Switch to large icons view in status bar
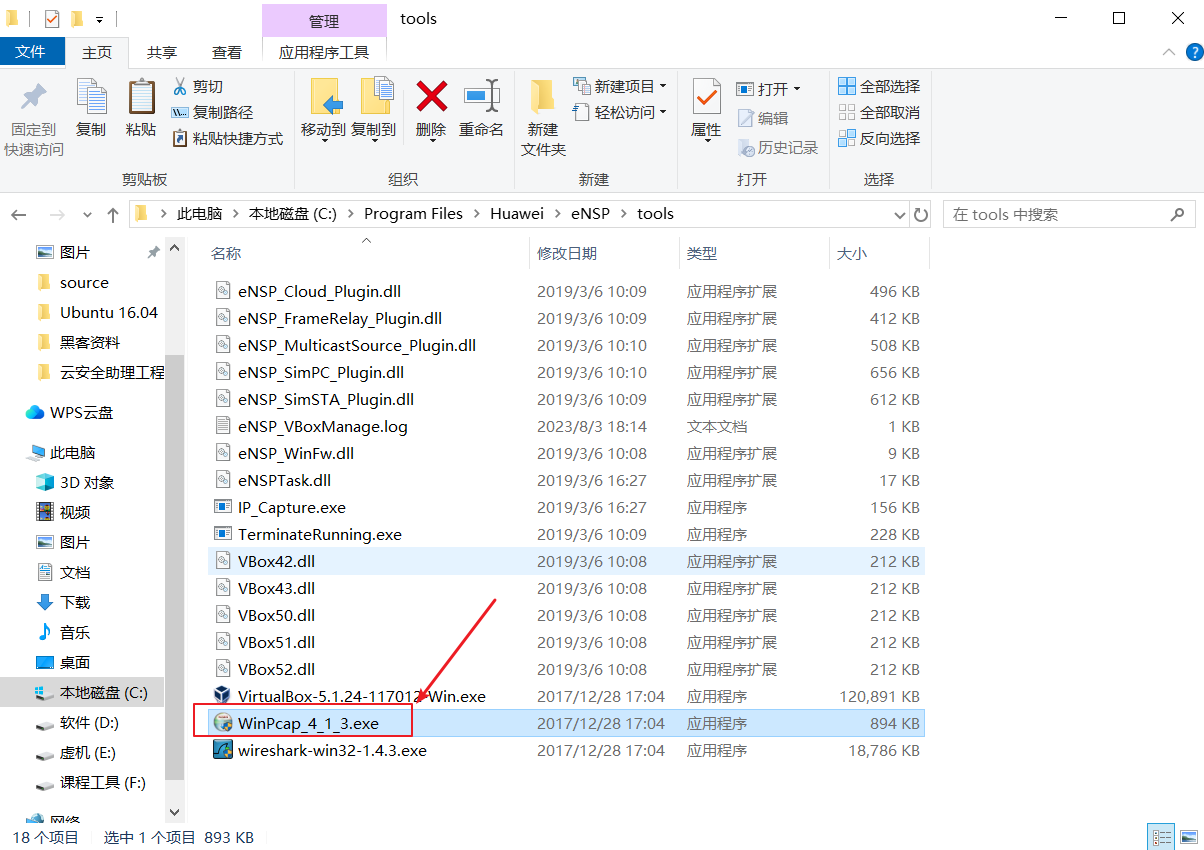This screenshot has width=1204, height=850. tap(1187, 838)
